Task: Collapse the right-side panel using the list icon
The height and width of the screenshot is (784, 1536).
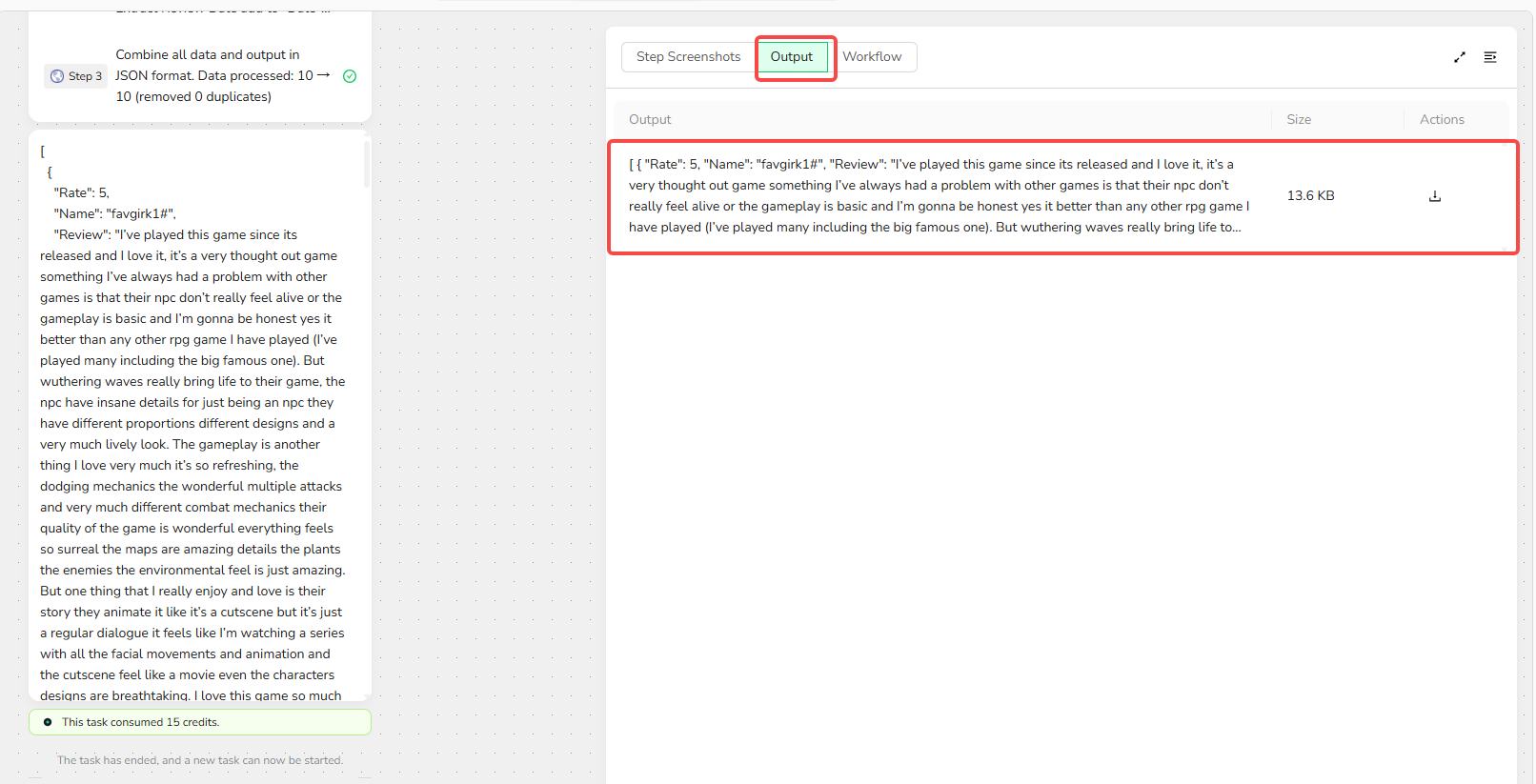Action: pos(1490,57)
